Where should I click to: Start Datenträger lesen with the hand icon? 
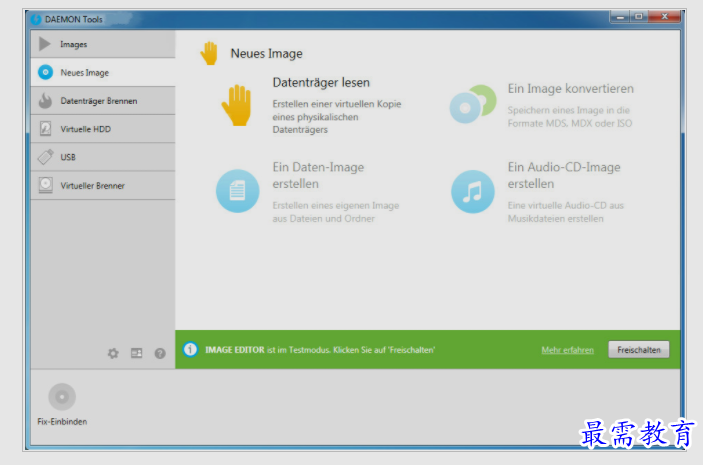pos(237,104)
